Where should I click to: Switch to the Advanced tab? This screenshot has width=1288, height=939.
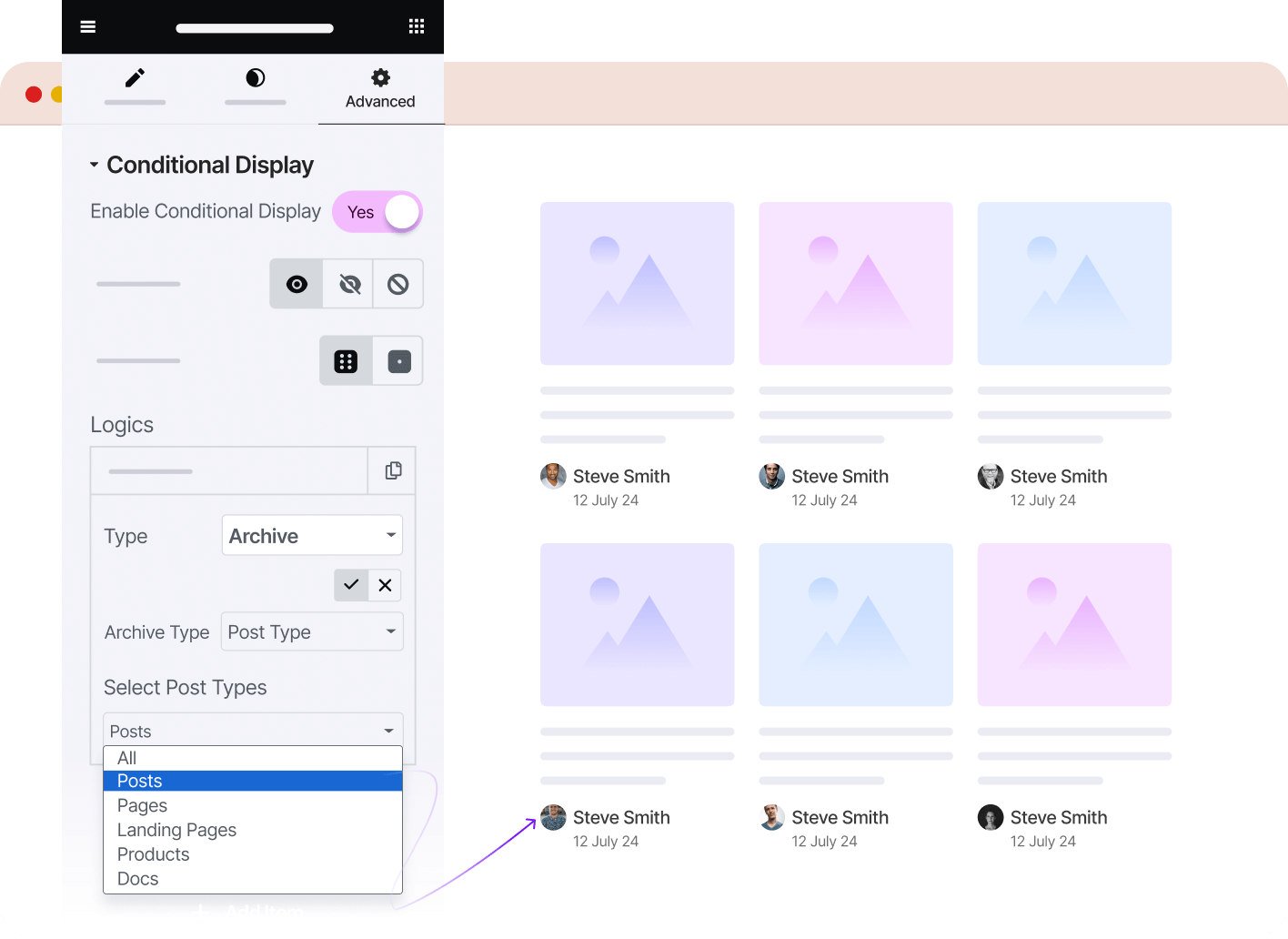tap(379, 88)
